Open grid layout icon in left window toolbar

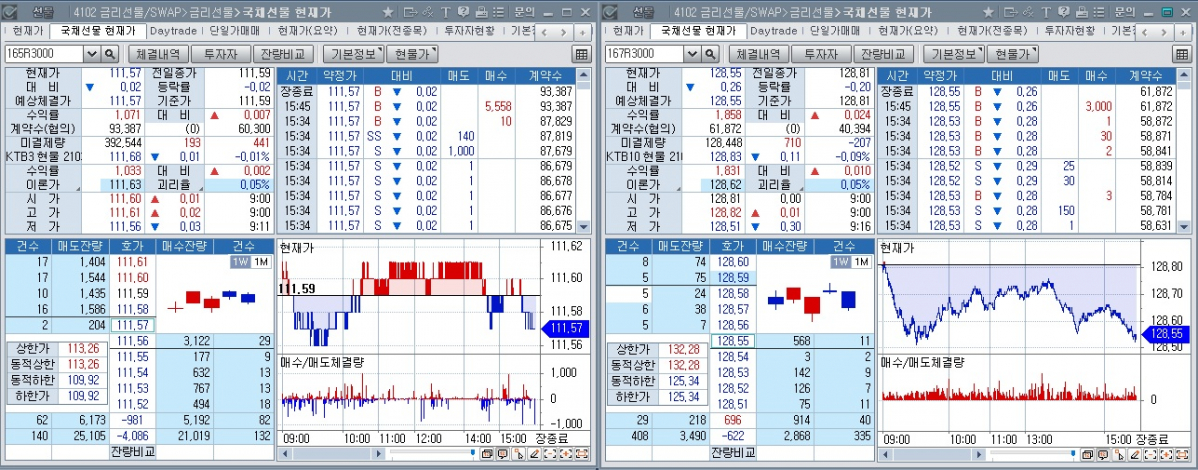pyautogui.click(x=582, y=53)
